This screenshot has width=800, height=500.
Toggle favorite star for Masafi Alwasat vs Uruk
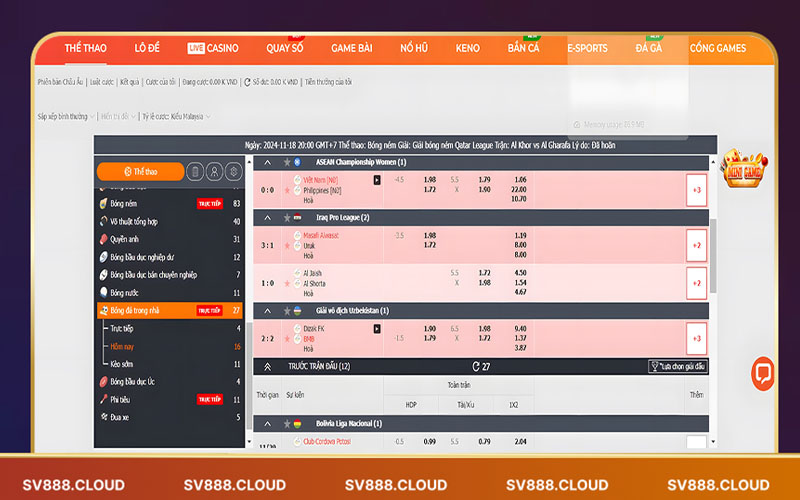click(x=287, y=246)
